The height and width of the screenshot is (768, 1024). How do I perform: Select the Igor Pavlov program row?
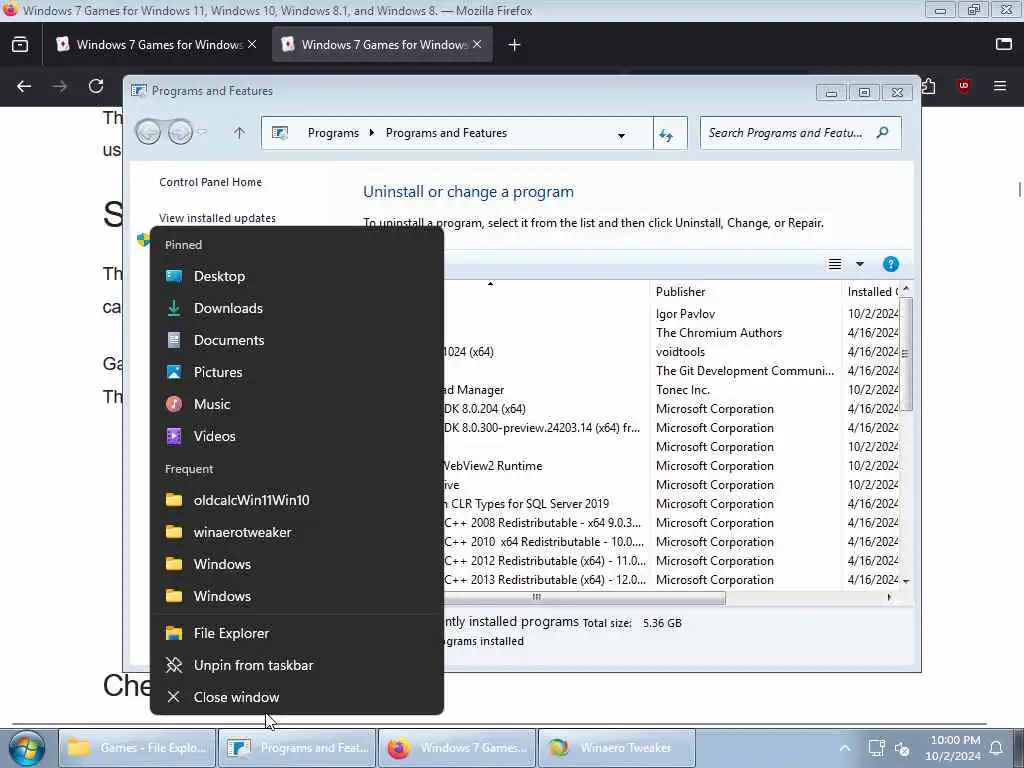click(x=671, y=314)
